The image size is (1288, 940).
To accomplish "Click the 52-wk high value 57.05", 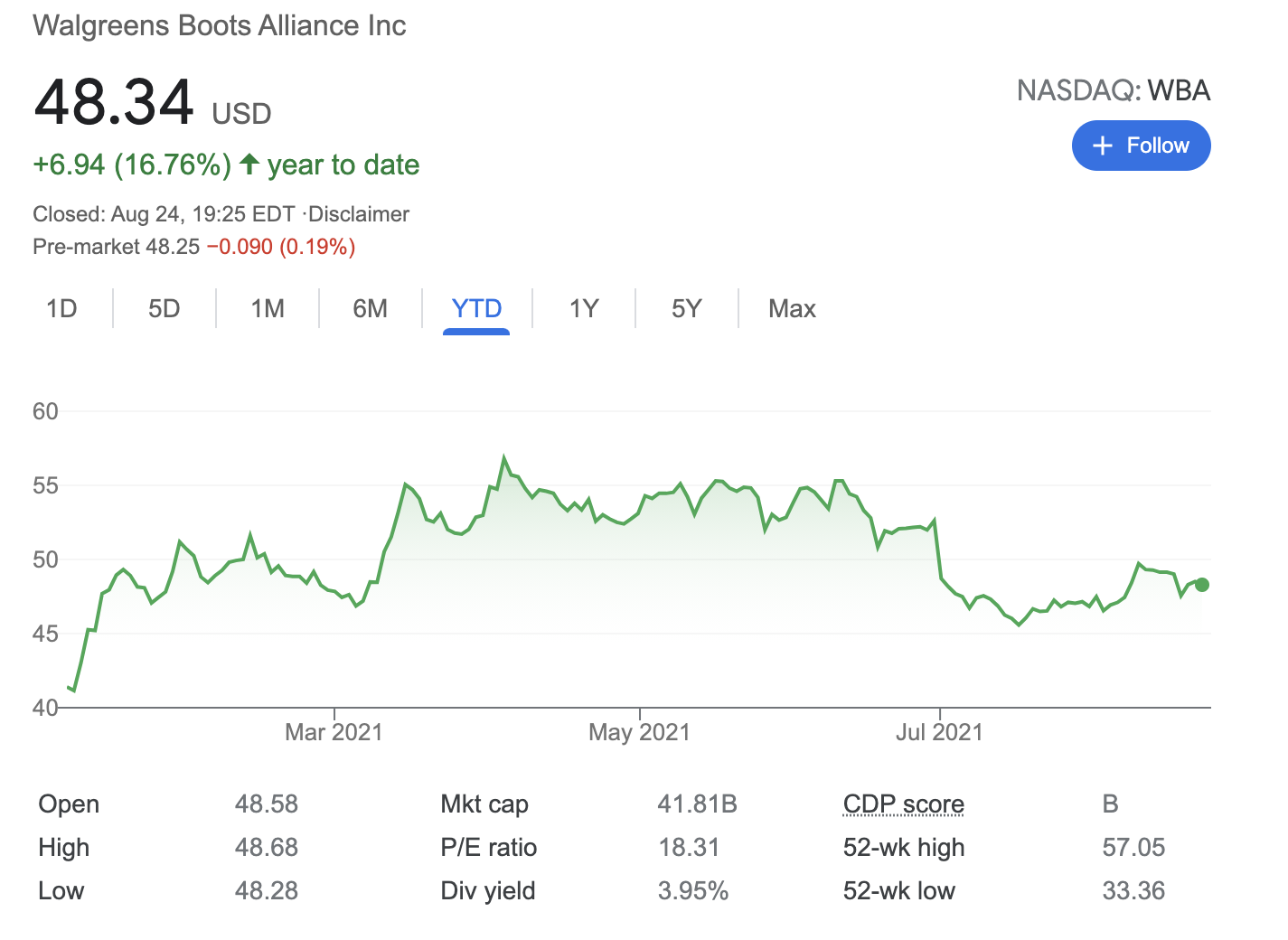I will point(1133,847).
